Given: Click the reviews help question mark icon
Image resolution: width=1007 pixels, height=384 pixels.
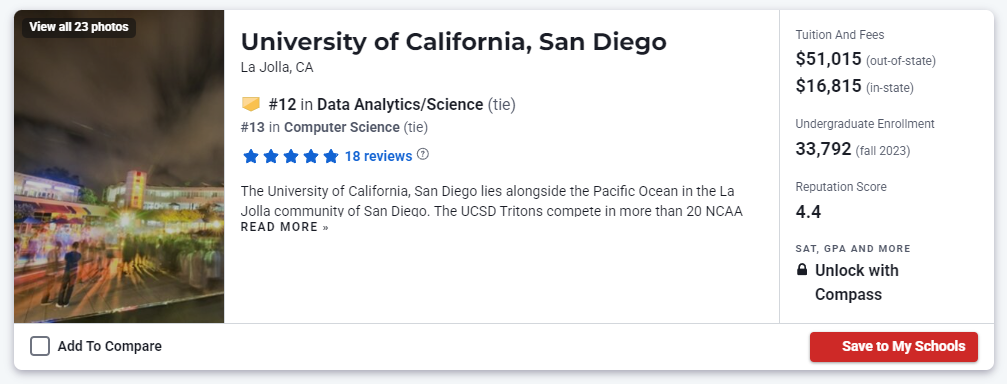Looking at the screenshot, I should tap(423, 155).
